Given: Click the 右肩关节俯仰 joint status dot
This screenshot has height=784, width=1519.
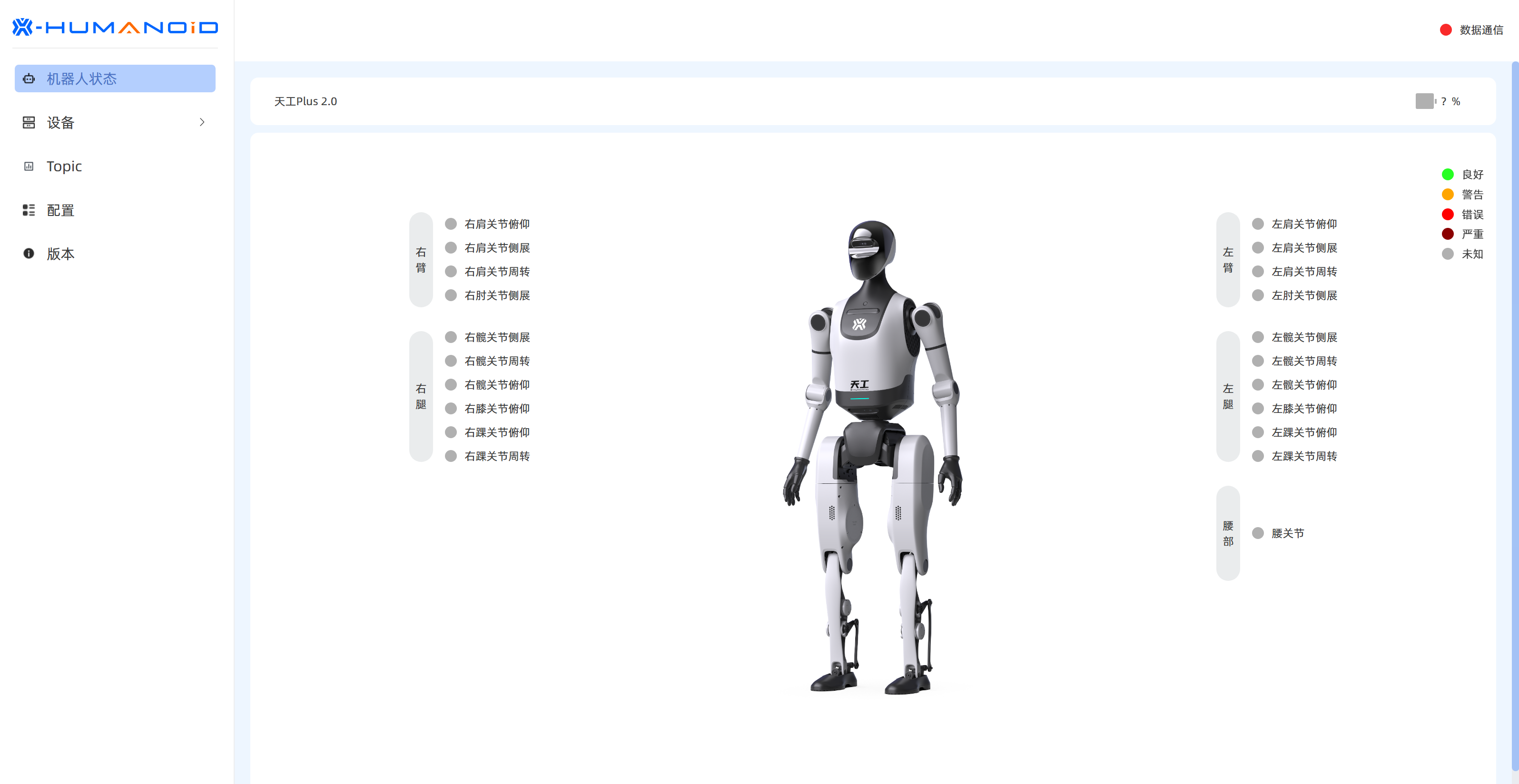Looking at the screenshot, I should (x=451, y=224).
